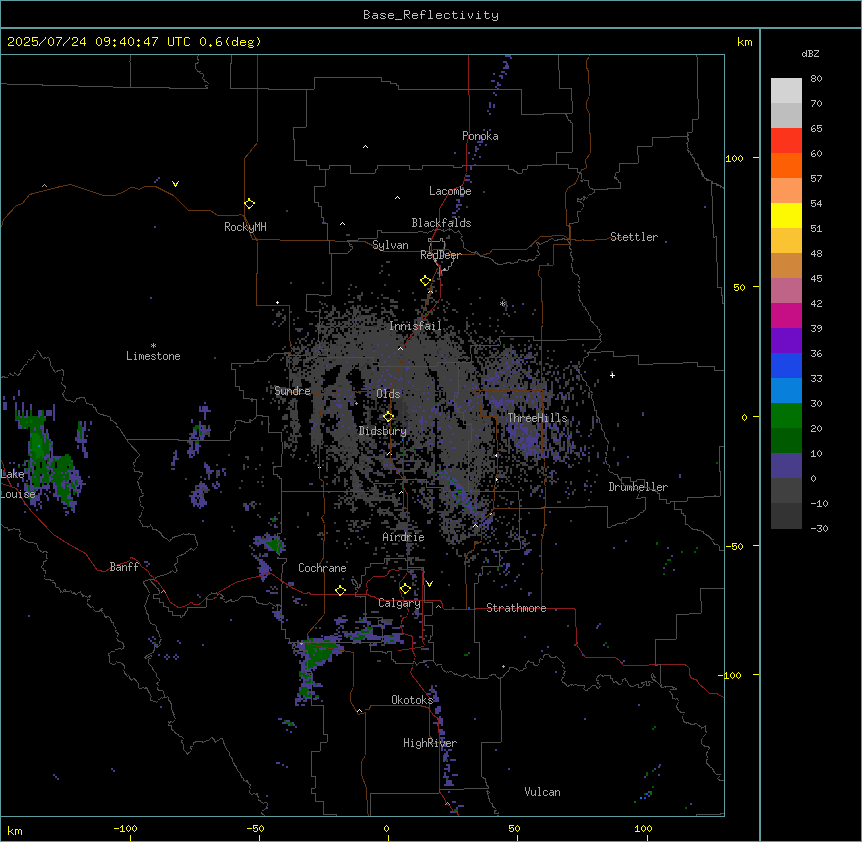Click the Ponoka city label

(480, 136)
